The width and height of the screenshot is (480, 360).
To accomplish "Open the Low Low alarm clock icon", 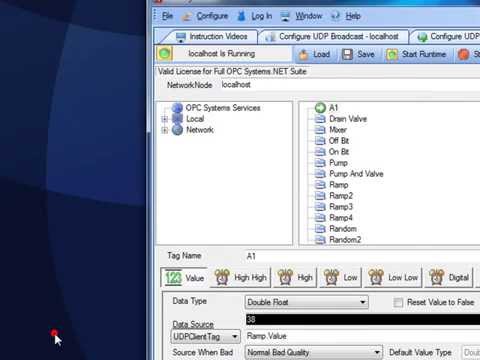I will click(x=376, y=277).
